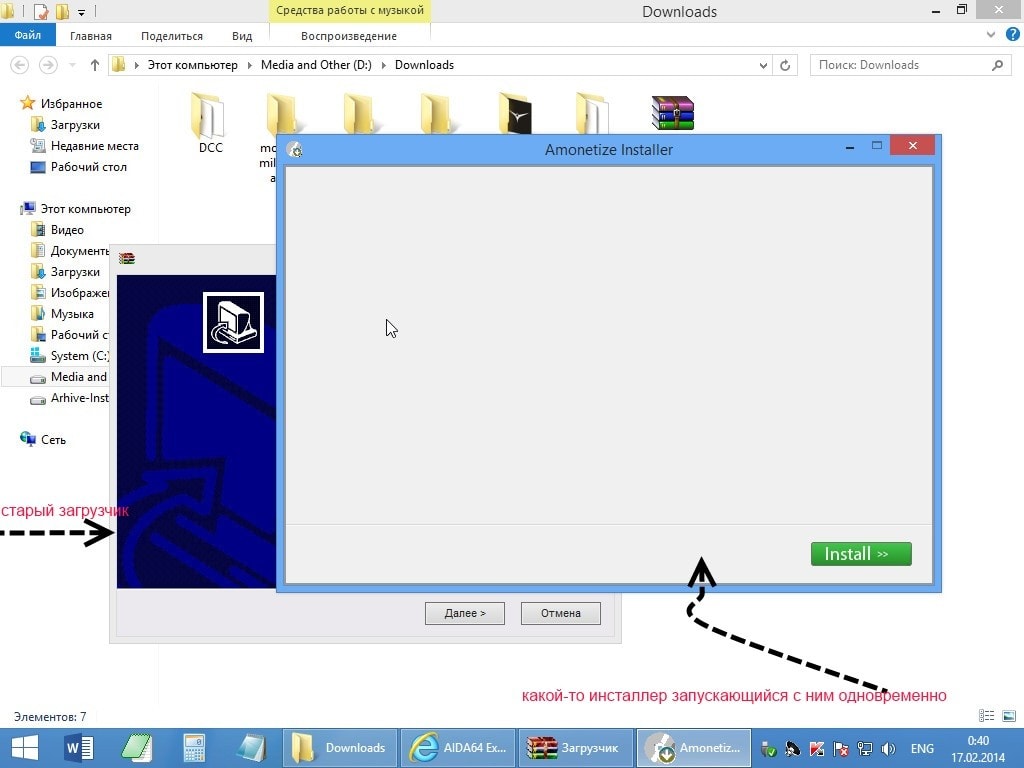Image resolution: width=1024 pixels, height=768 pixels.
Task: Open the Файл ribbon tab
Action: coord(27,35)
